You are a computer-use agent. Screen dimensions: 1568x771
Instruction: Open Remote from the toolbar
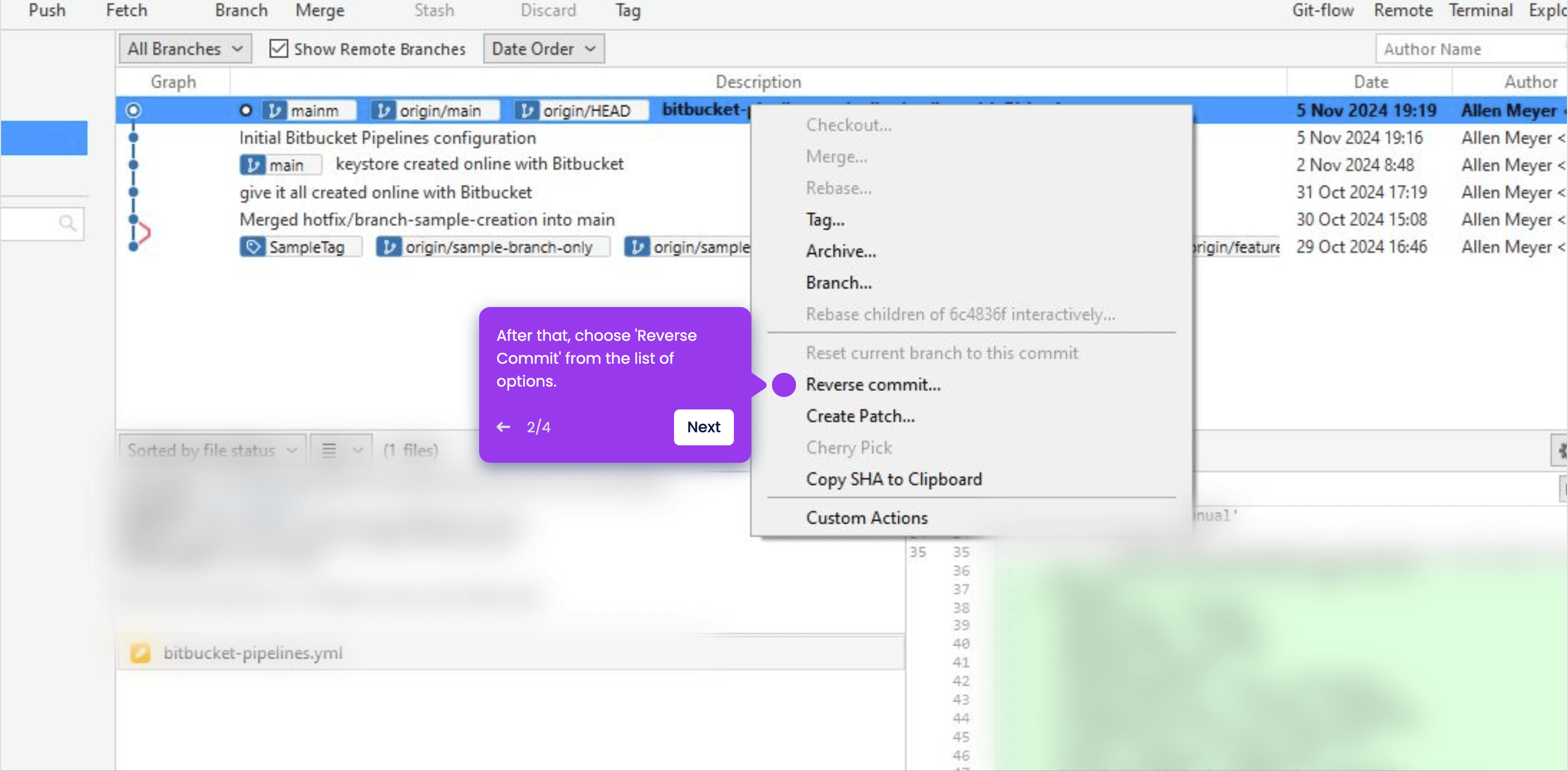pos(1403,10)
